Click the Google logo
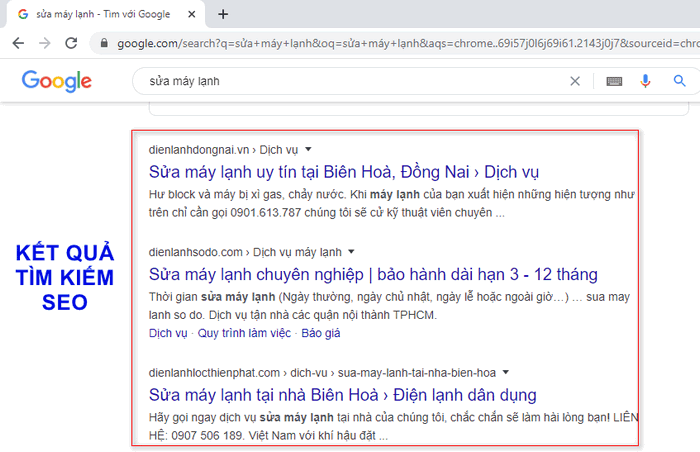 [x=57, y=81]
